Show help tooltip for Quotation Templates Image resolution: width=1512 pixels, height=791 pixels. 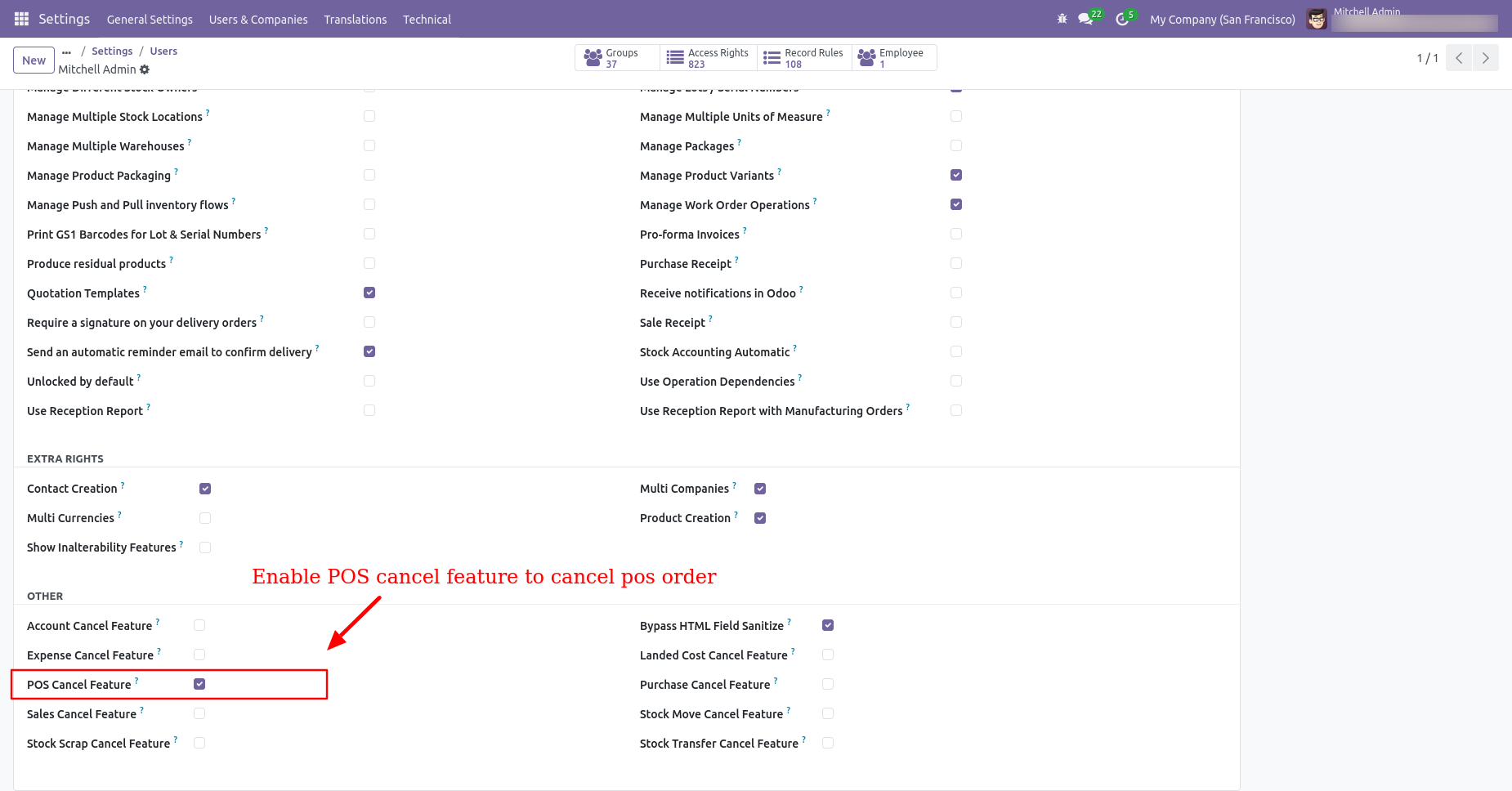click(x=145, y=289)
